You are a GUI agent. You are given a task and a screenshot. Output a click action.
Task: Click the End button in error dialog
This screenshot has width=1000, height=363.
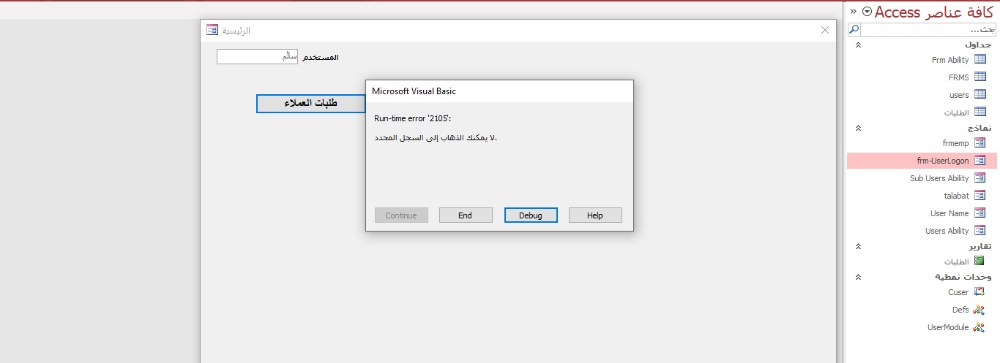466,215
